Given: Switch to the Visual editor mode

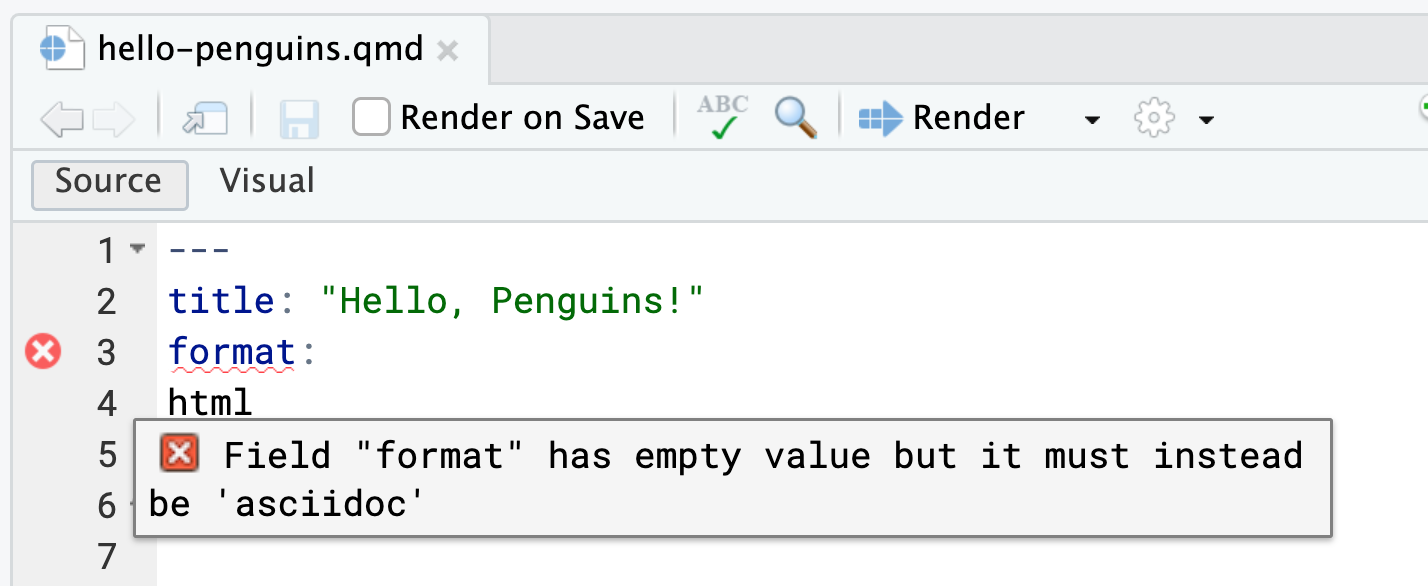Looking at the screenshot, I should point(267,181).
